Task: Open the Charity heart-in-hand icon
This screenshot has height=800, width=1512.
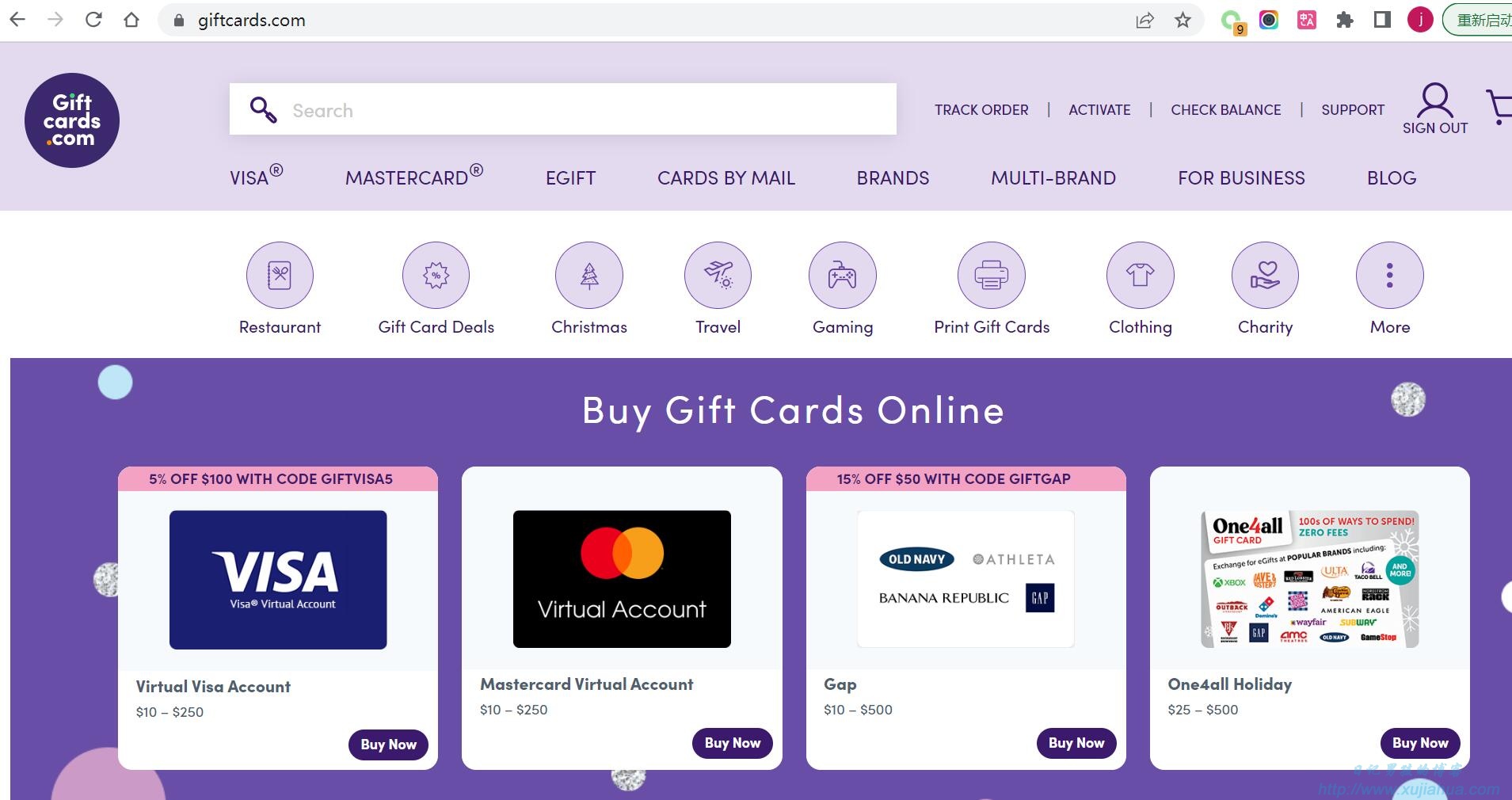Action: [x=1265, y=276]
